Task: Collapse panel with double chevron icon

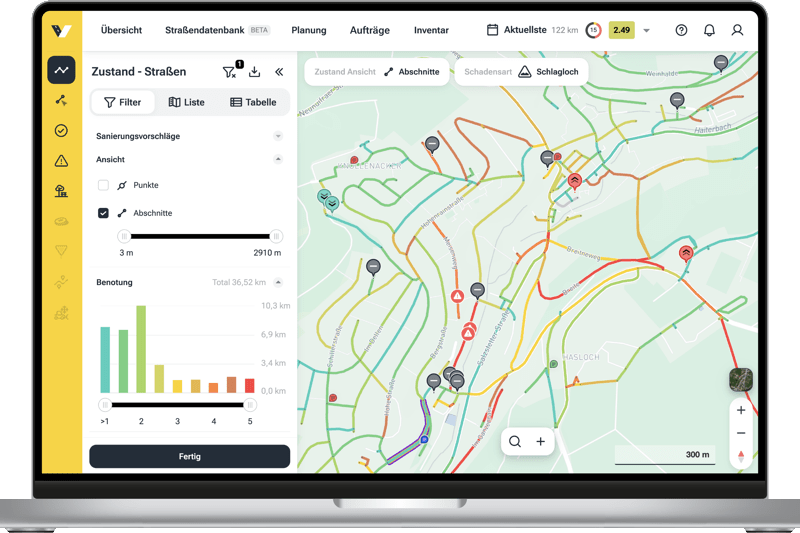Action: pos(279,72)
